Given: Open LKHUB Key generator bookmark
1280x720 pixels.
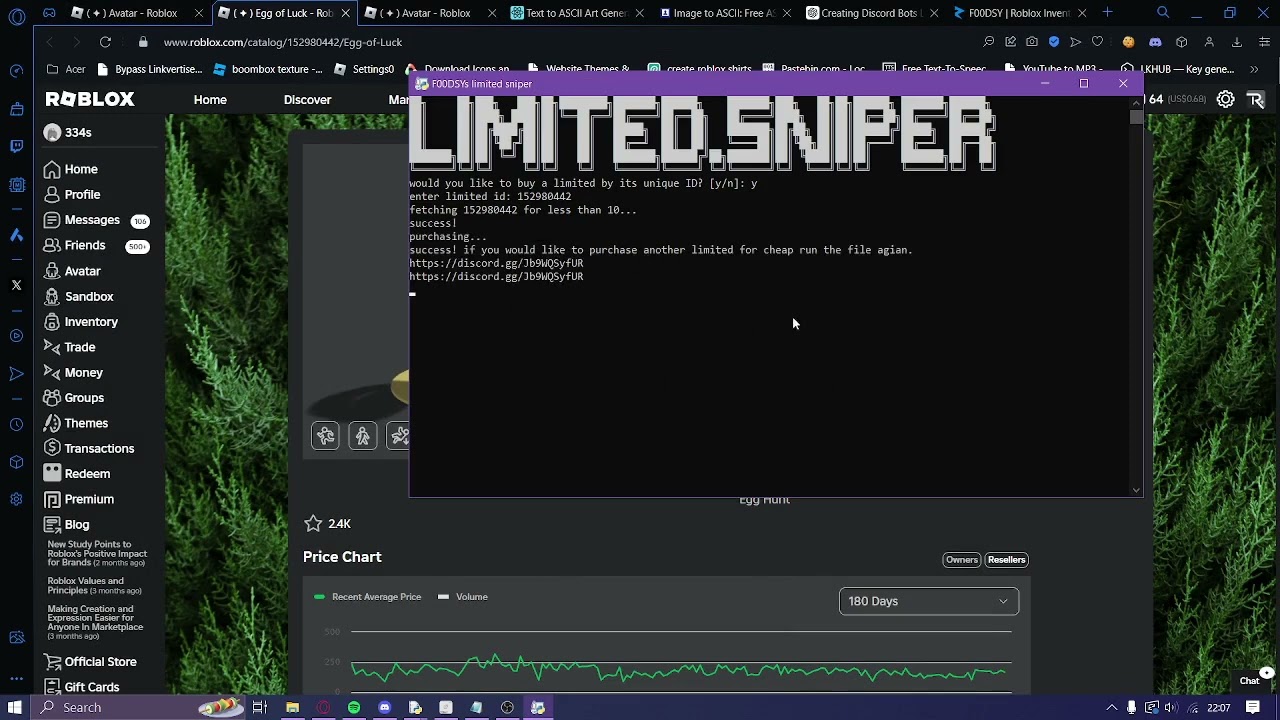Looking at the screenshot, I should (1179, 69).
